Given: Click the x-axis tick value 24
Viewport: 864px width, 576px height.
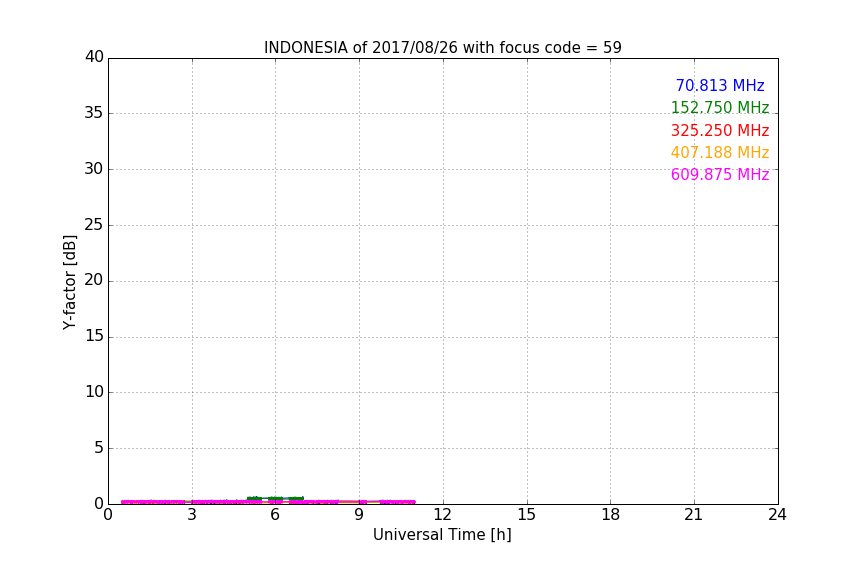Looking at the screenshot, I should (x=777, y=515).
